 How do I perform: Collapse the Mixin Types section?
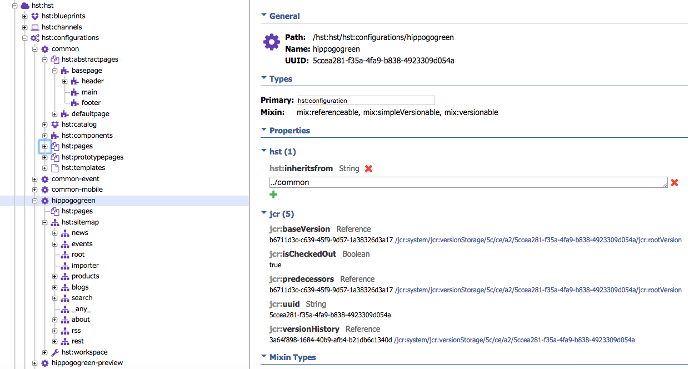(264, 357)
